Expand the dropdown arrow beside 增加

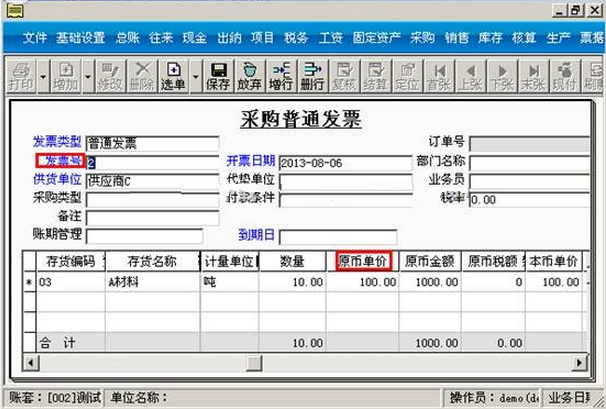tap(89, 76)
